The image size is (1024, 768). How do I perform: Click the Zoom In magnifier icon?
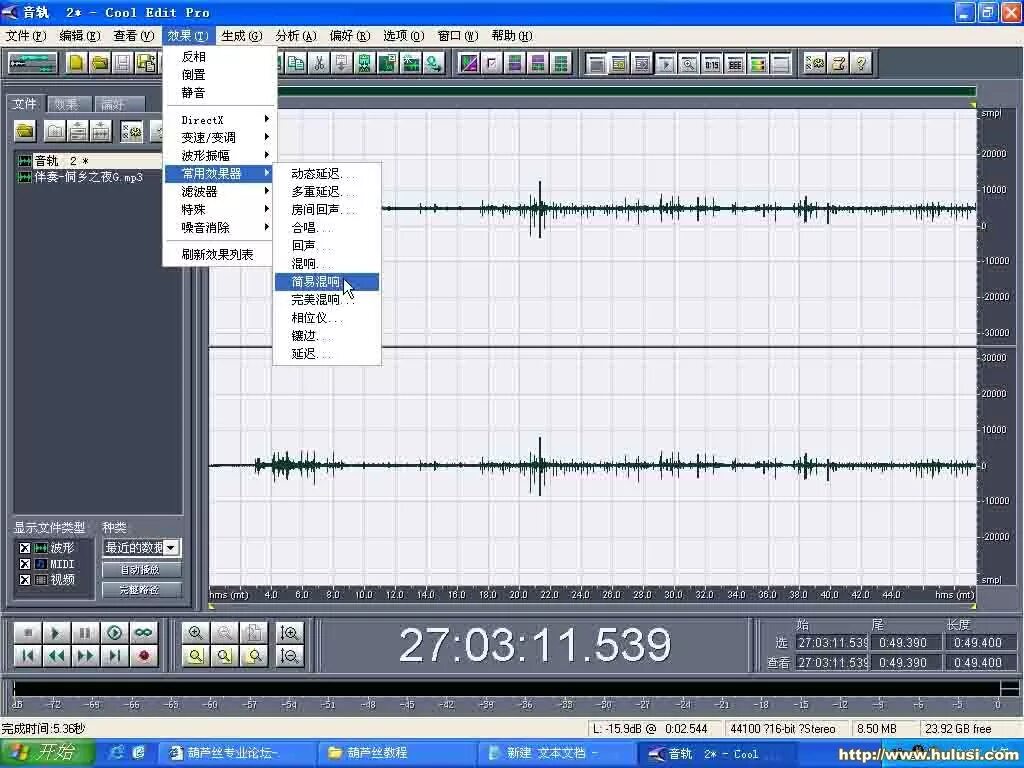[x=196, y=632]
